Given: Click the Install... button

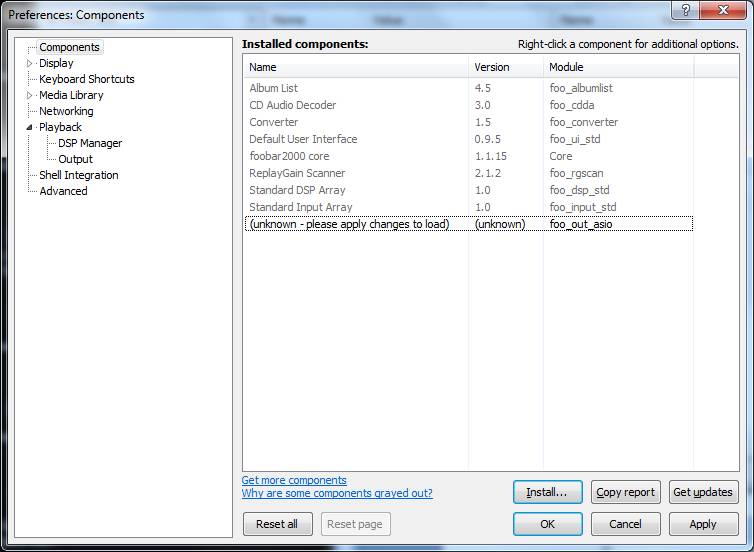Looking at the screenshot, I should tap(548, 492).
